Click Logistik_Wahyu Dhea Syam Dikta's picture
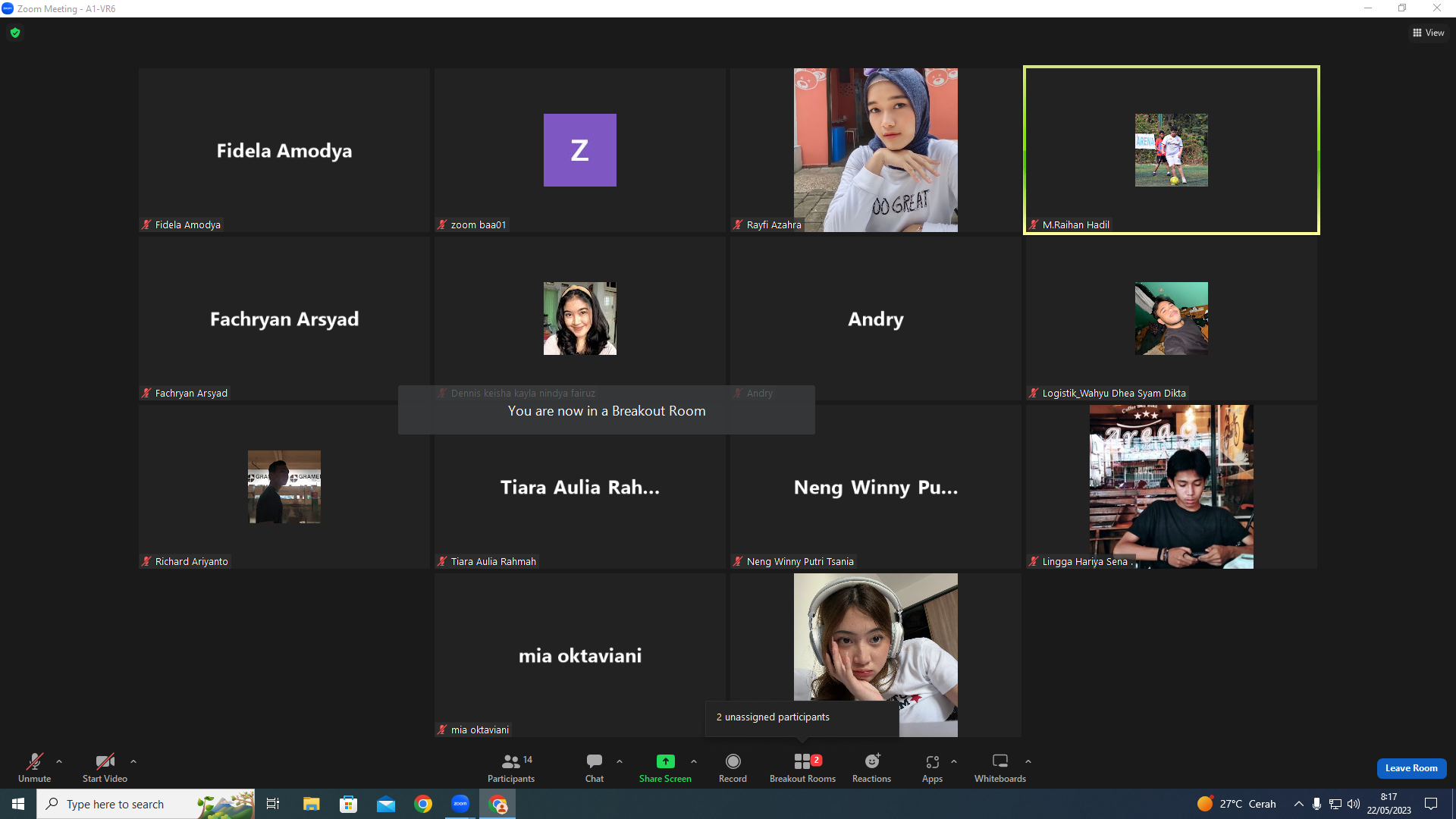 (x=1172, y=318)
